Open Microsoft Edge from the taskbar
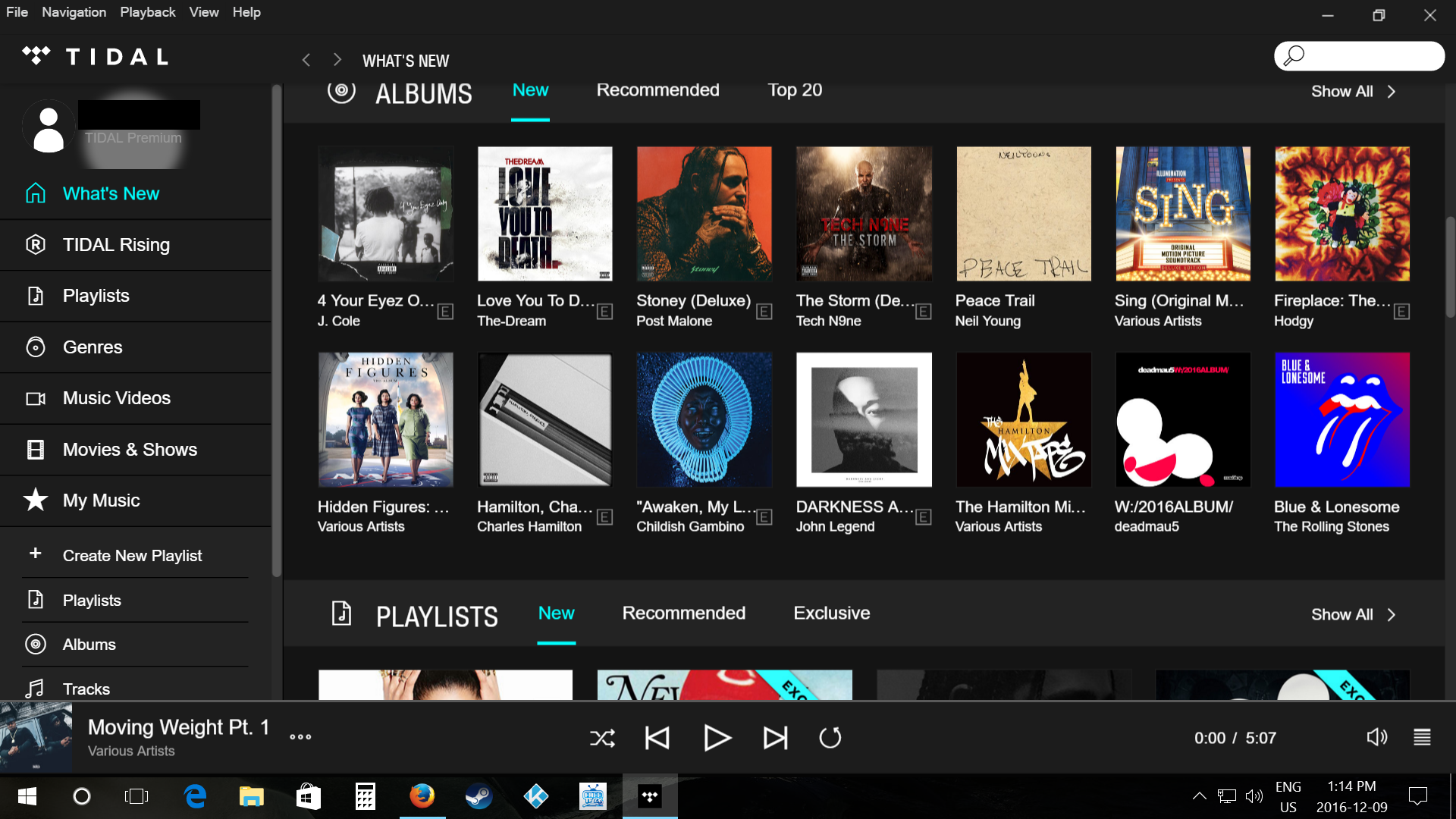 pyautogui.click(x=195, y=796)
